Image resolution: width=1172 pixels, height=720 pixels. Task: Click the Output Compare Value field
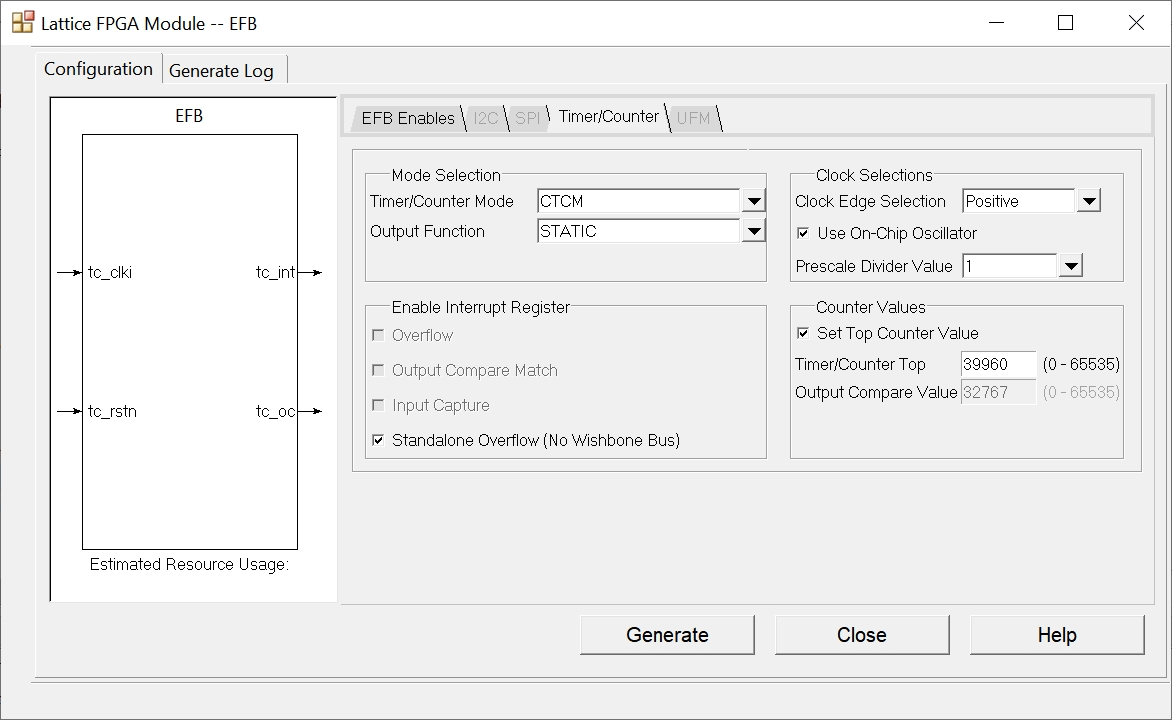(x=999, y=393)
